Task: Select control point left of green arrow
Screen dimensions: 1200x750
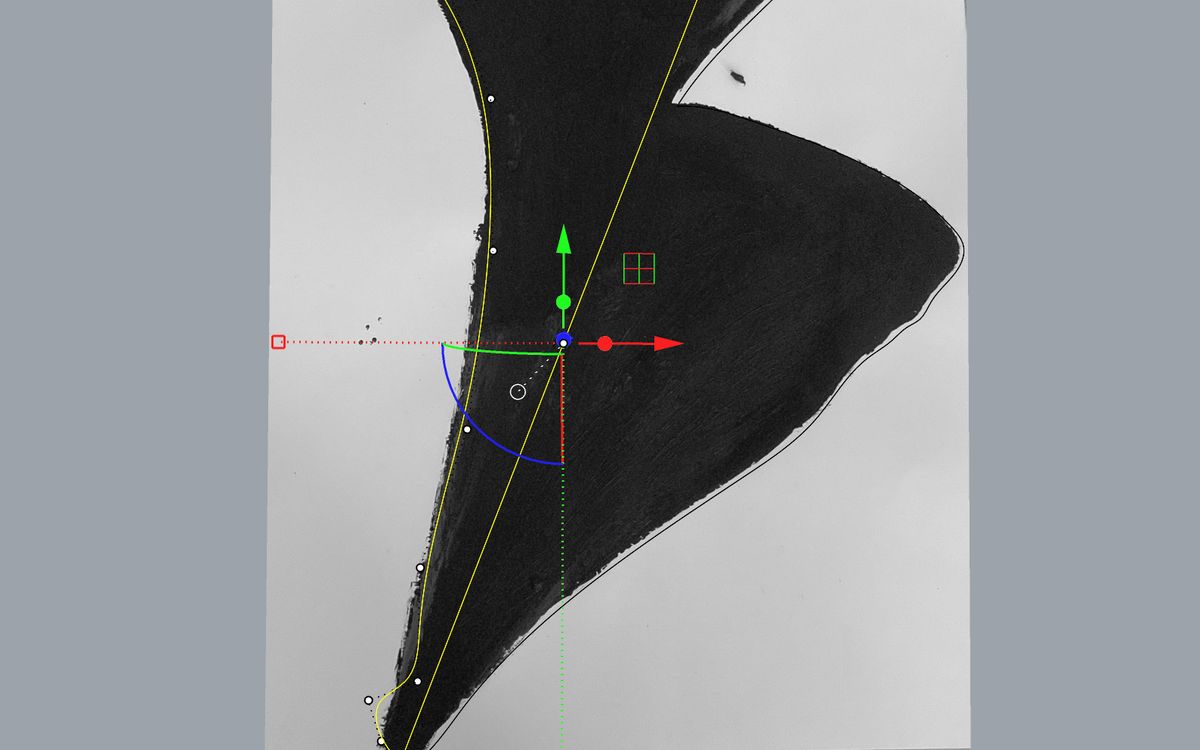Action: pos(493,251)
